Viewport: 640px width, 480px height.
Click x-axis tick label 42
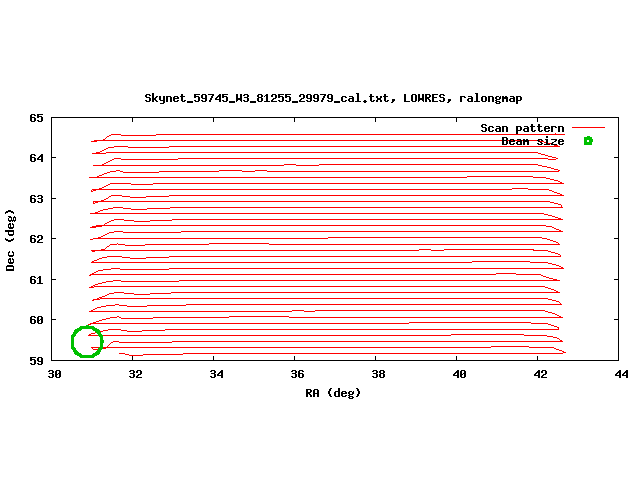[x=540, y=374]
